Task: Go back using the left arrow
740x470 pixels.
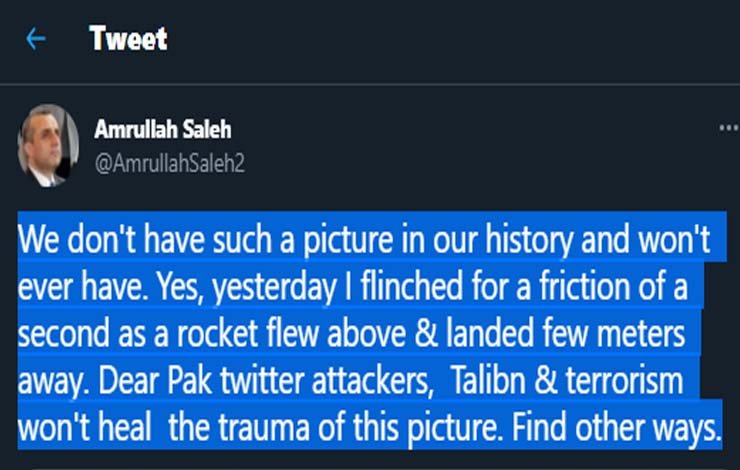Action: tap(36, 39)
